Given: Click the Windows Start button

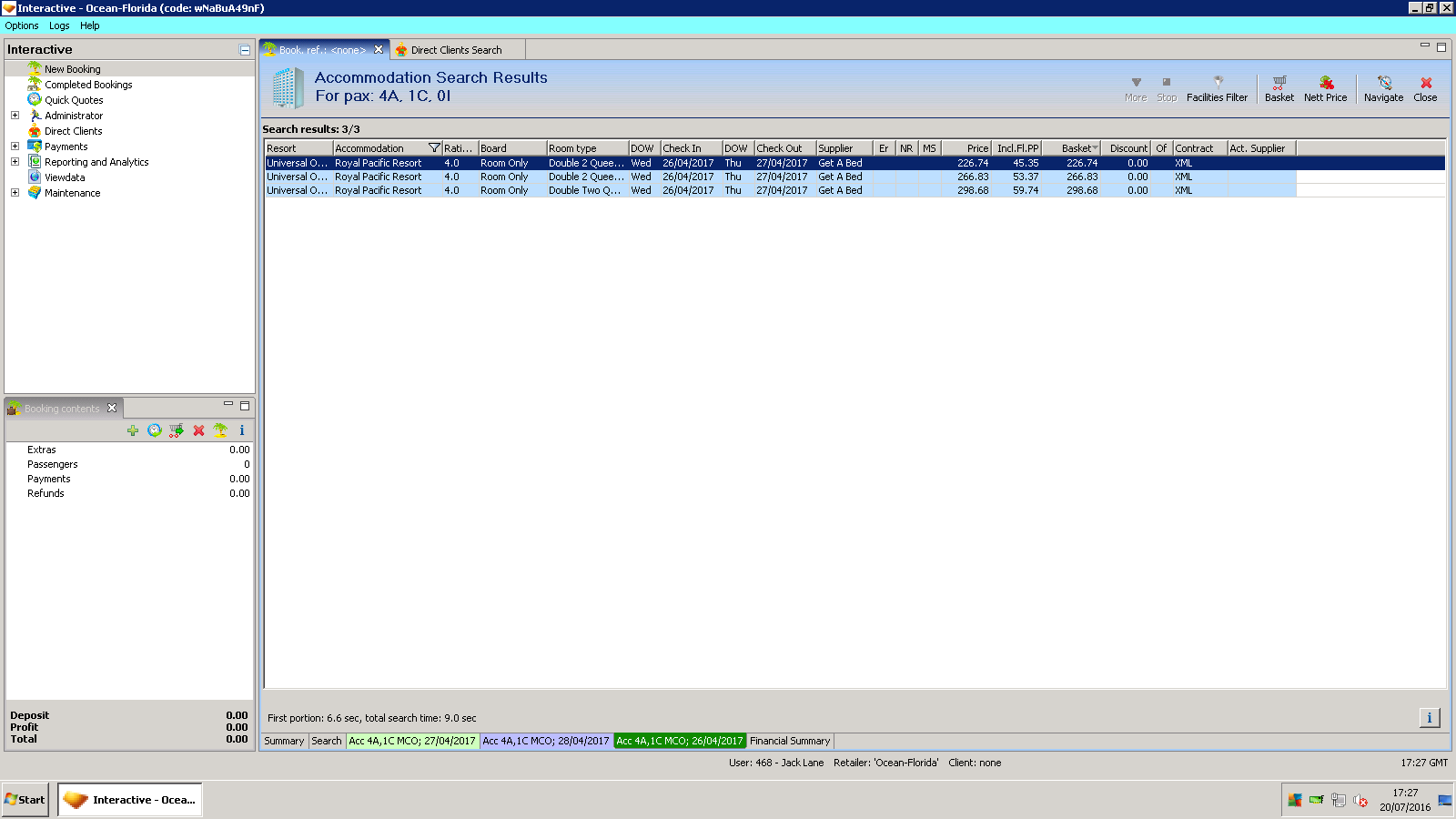Looking at the screenshot, I should [25, 800].
